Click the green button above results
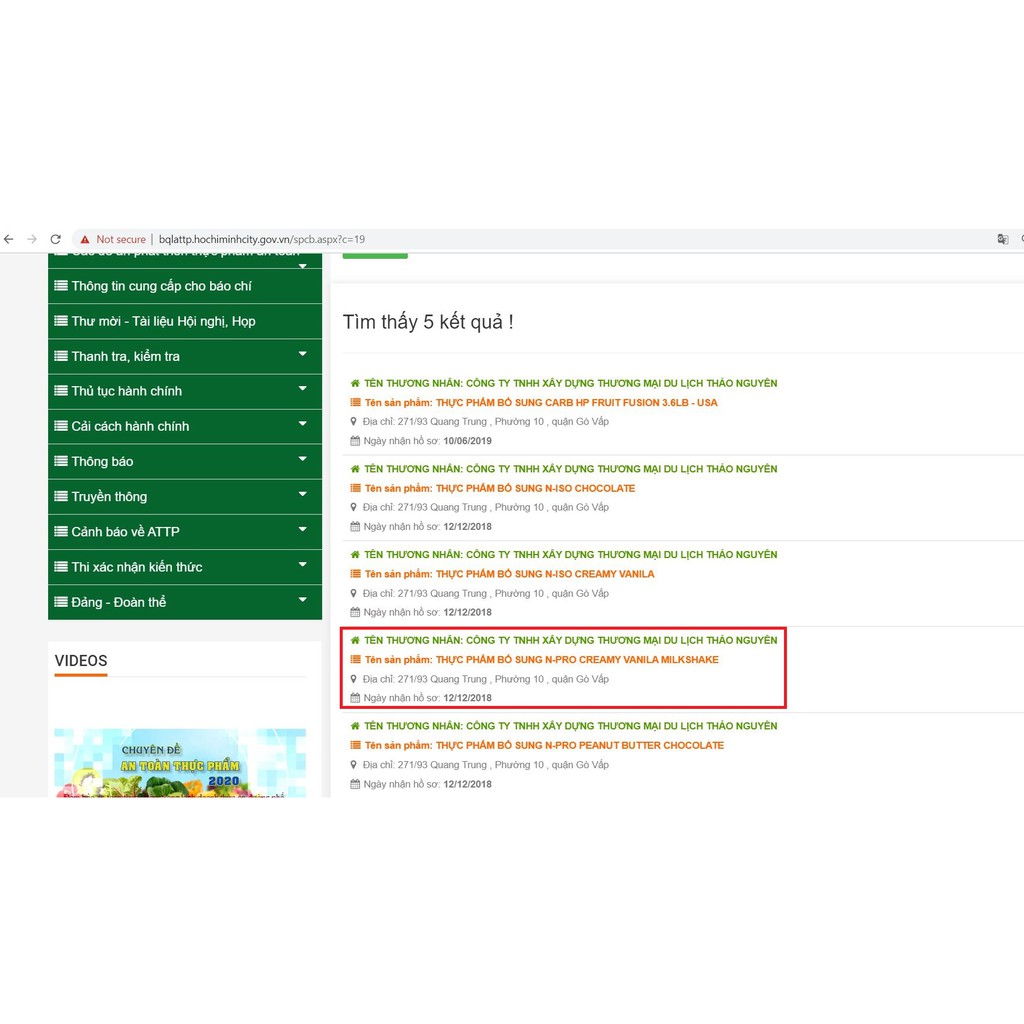 tap(375, 255)
